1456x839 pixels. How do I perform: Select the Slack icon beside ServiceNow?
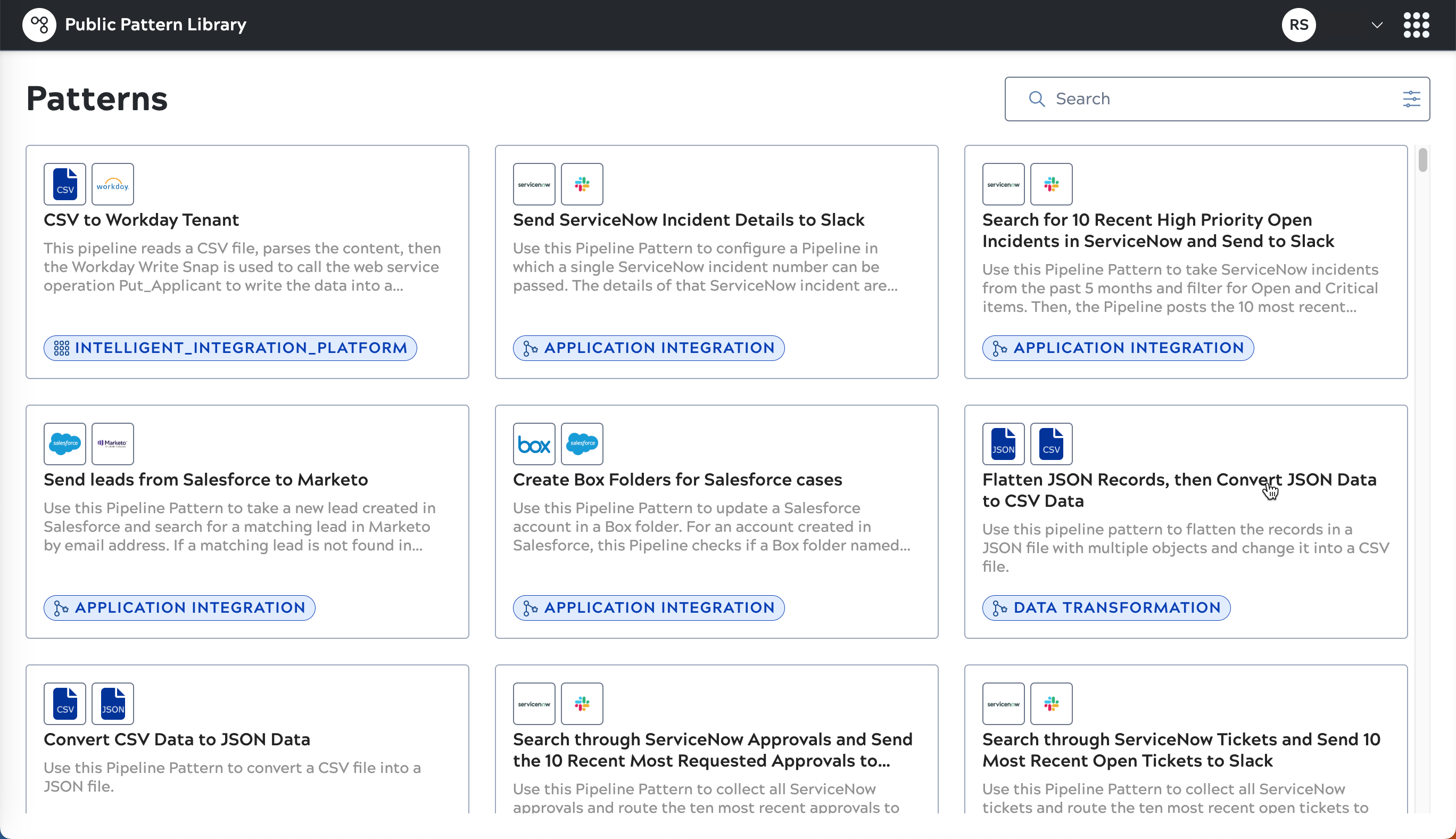click(582, 184)
